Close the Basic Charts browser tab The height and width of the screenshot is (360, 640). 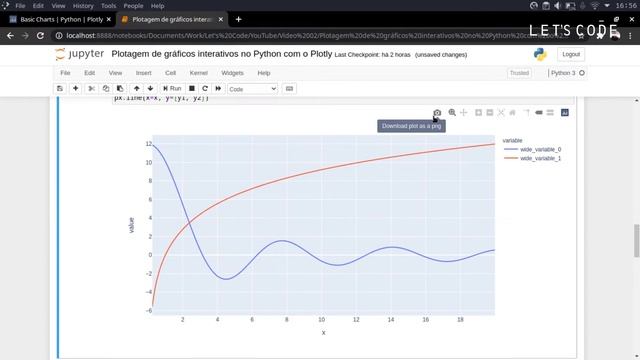[109, 19]
